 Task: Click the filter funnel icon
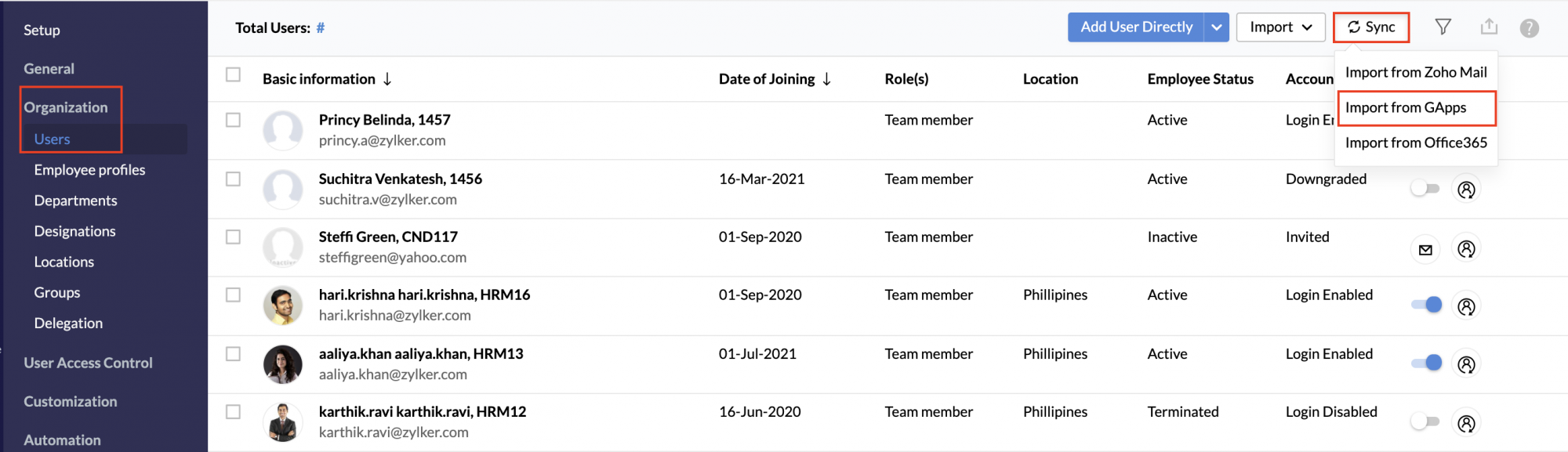(x=1443, y=27)
